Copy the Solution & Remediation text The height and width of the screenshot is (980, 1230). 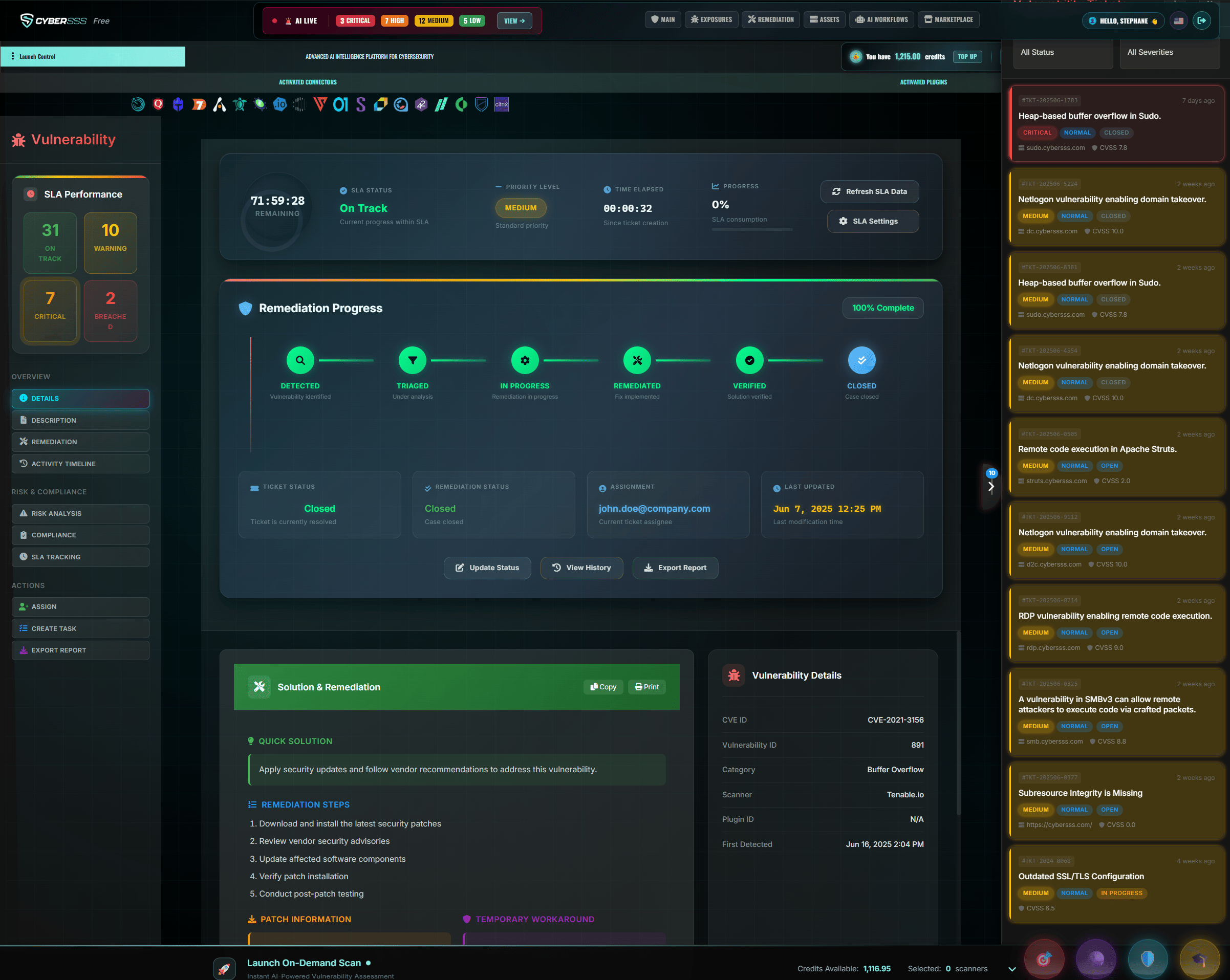603,687
